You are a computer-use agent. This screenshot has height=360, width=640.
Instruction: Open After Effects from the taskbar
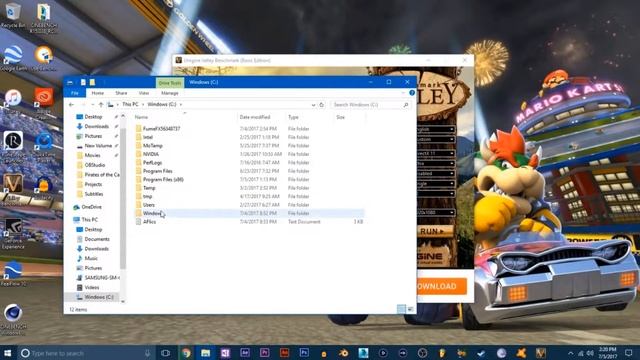tap(245, 353)
